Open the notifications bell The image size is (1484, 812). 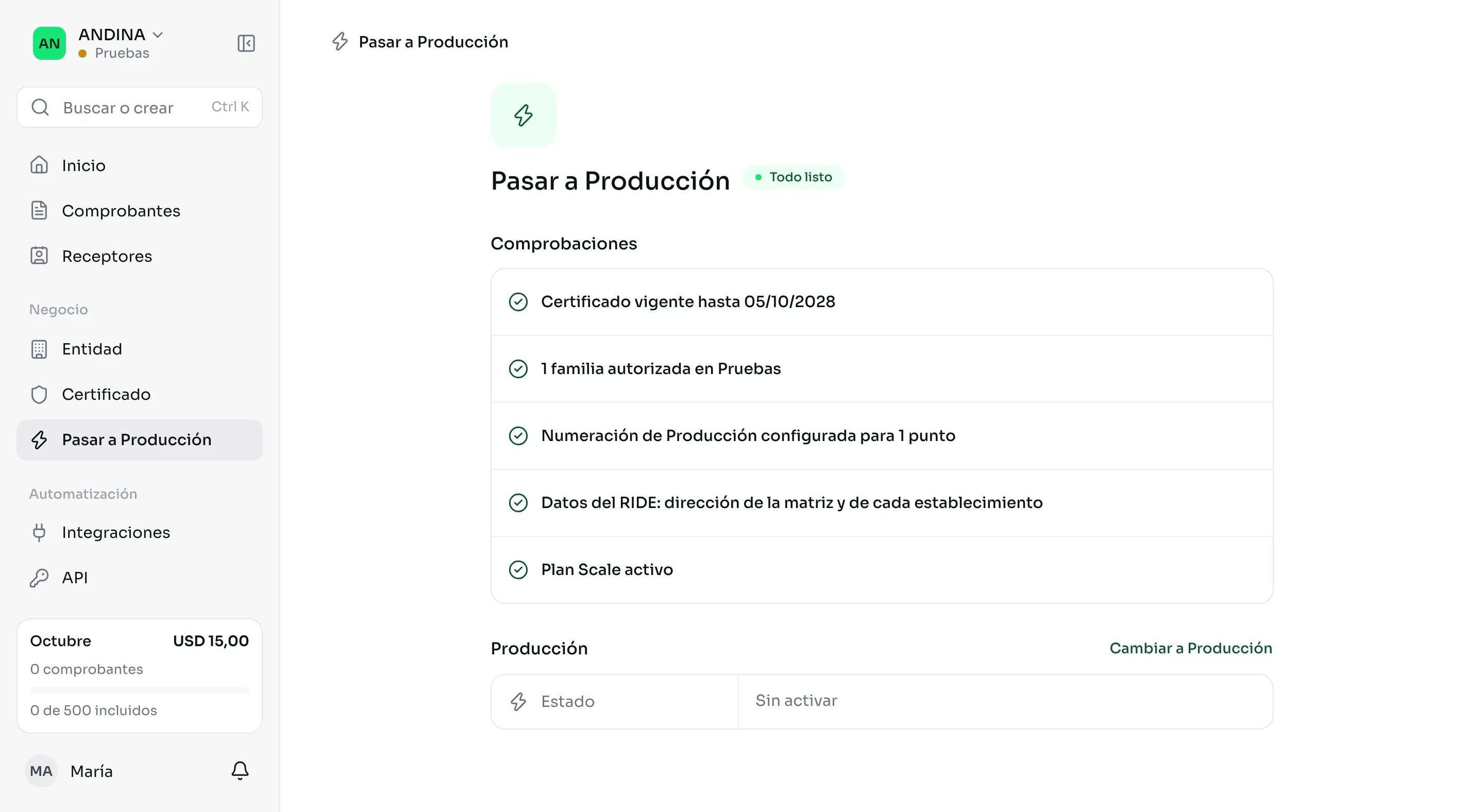click(x=240, y=771)
